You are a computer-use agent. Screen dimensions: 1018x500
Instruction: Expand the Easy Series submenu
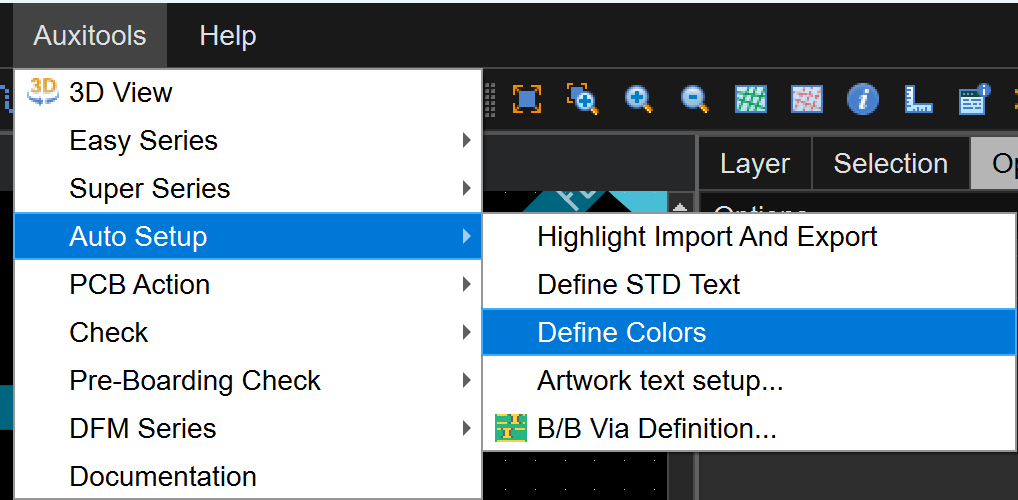coord(143,141)
